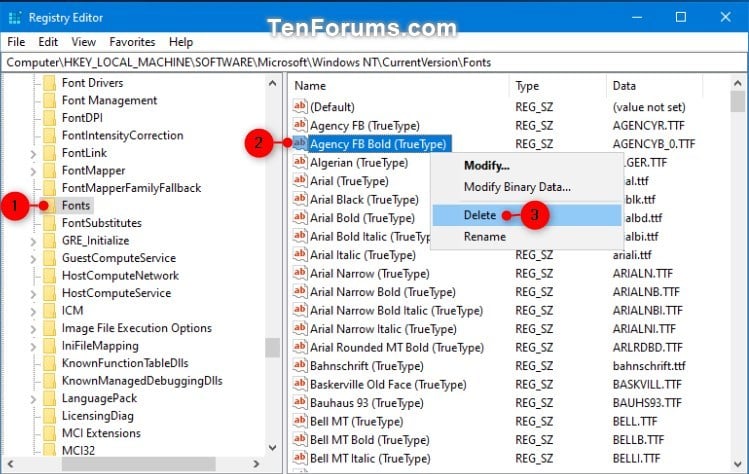Click the Registry Editor app icon in title bar

(15, 18)
